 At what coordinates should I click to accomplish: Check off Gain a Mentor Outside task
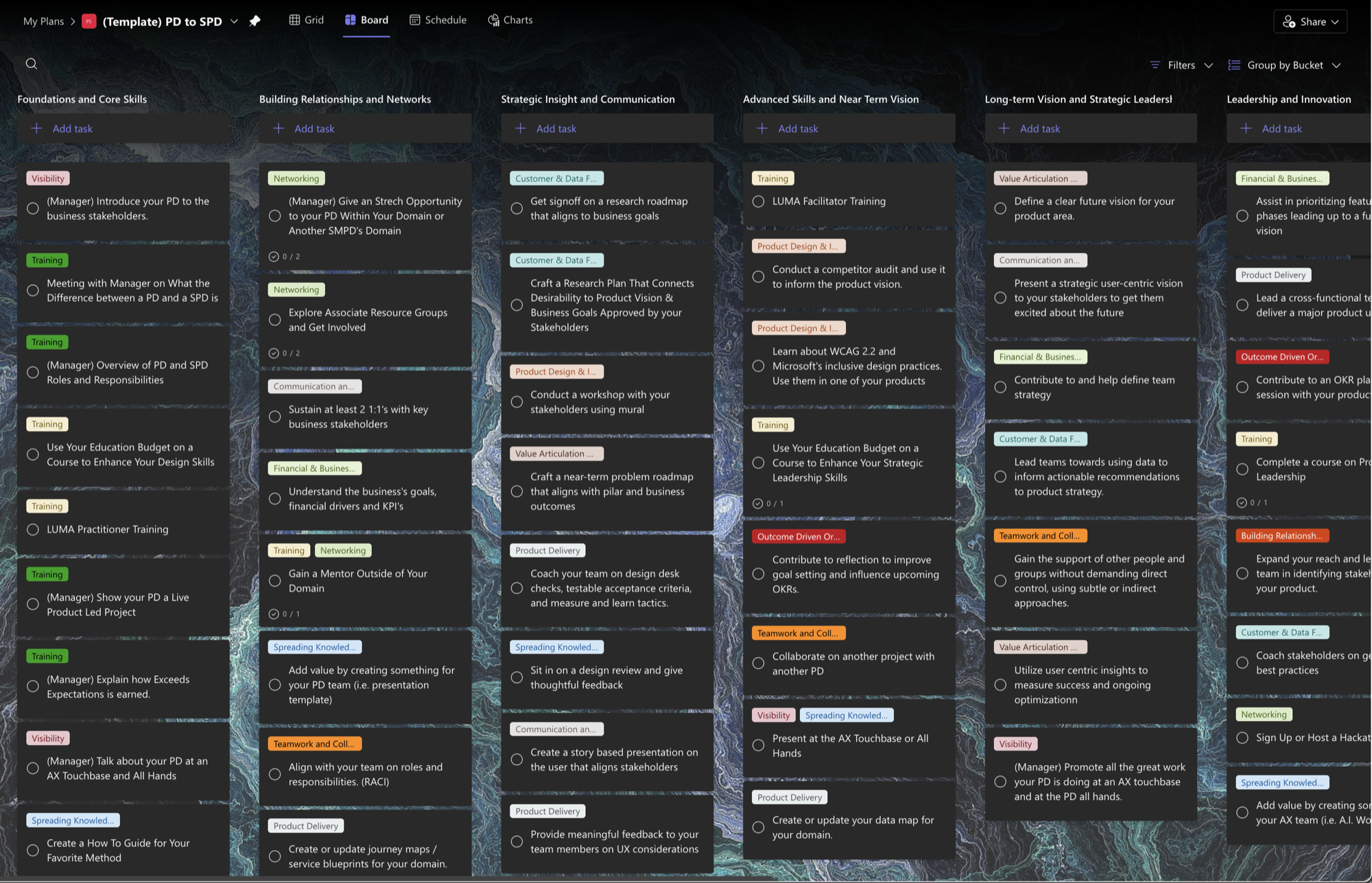[x=275, y=580]
